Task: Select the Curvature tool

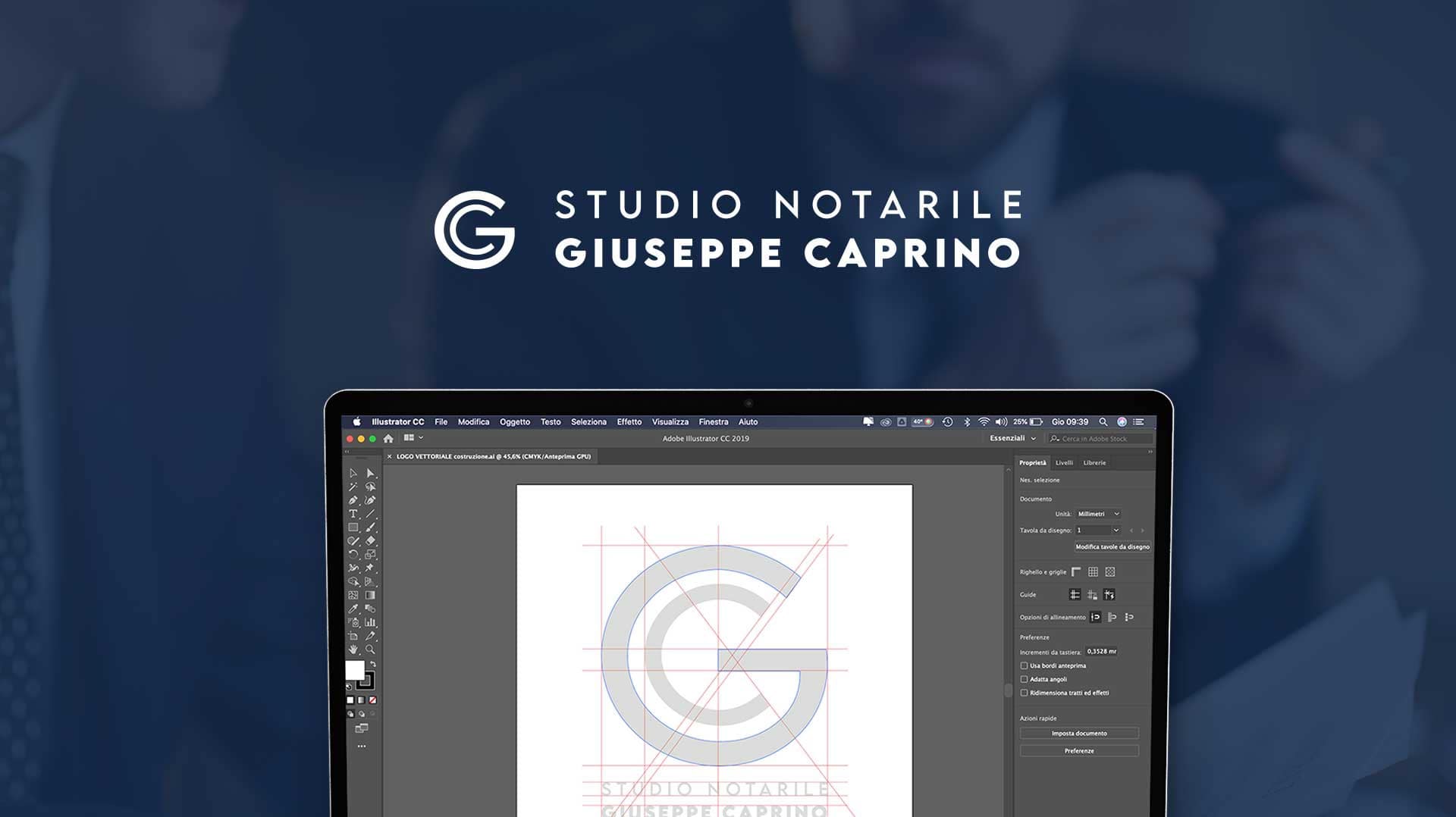Action: tap(370, 500)
